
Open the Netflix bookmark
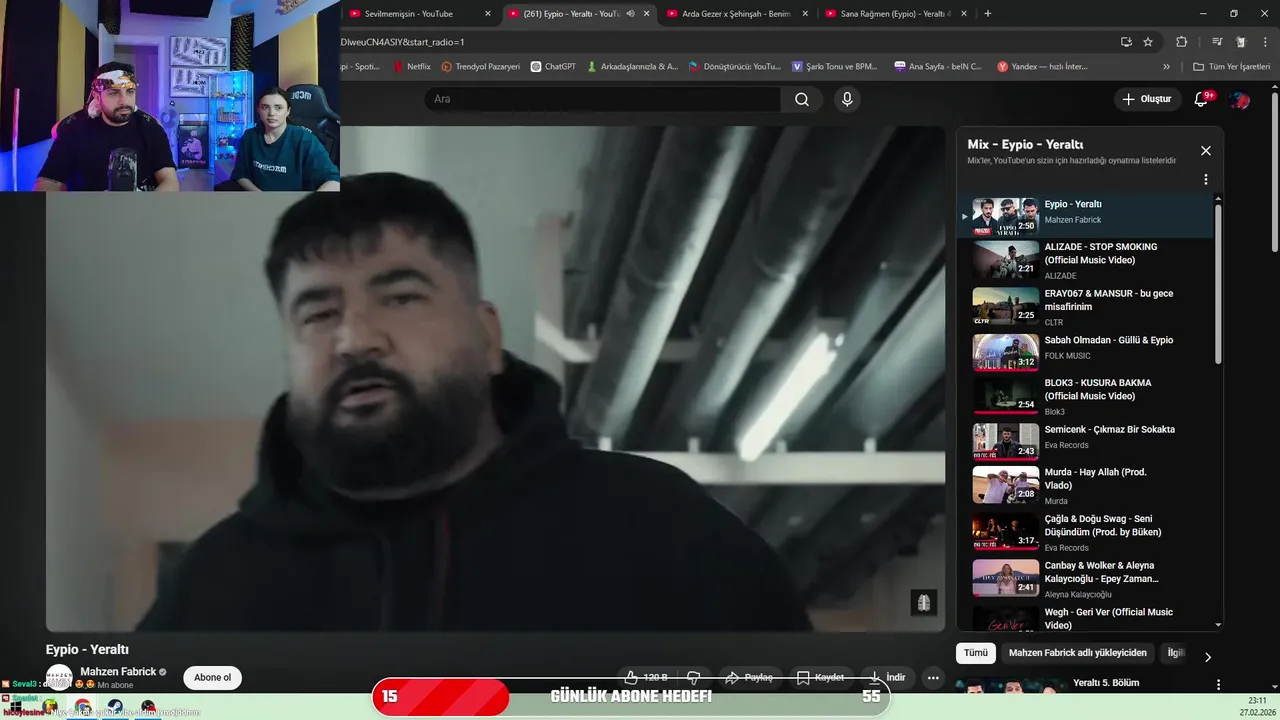(411, 67)
